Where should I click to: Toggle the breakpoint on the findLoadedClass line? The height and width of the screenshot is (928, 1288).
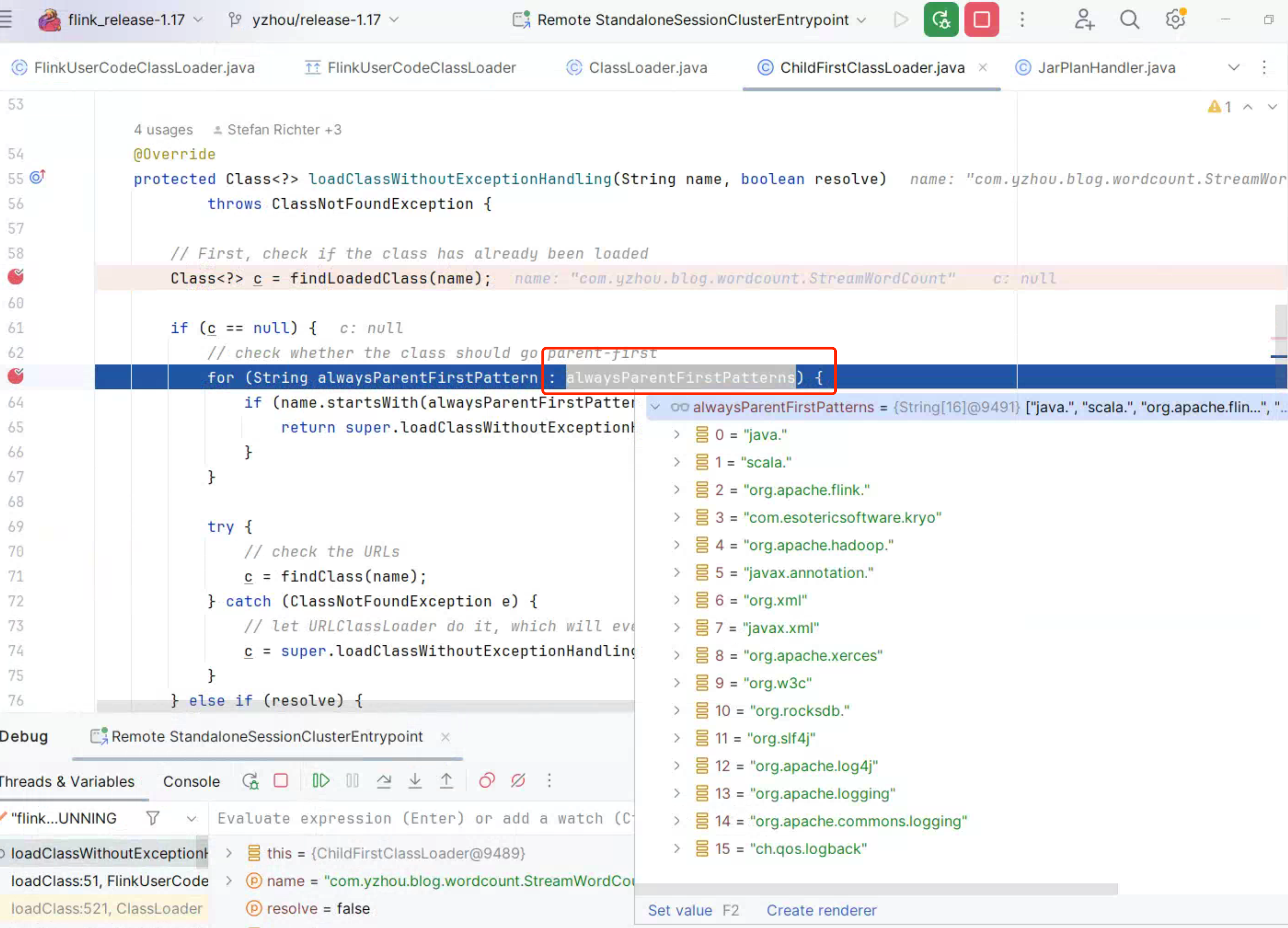click(16, 276)
